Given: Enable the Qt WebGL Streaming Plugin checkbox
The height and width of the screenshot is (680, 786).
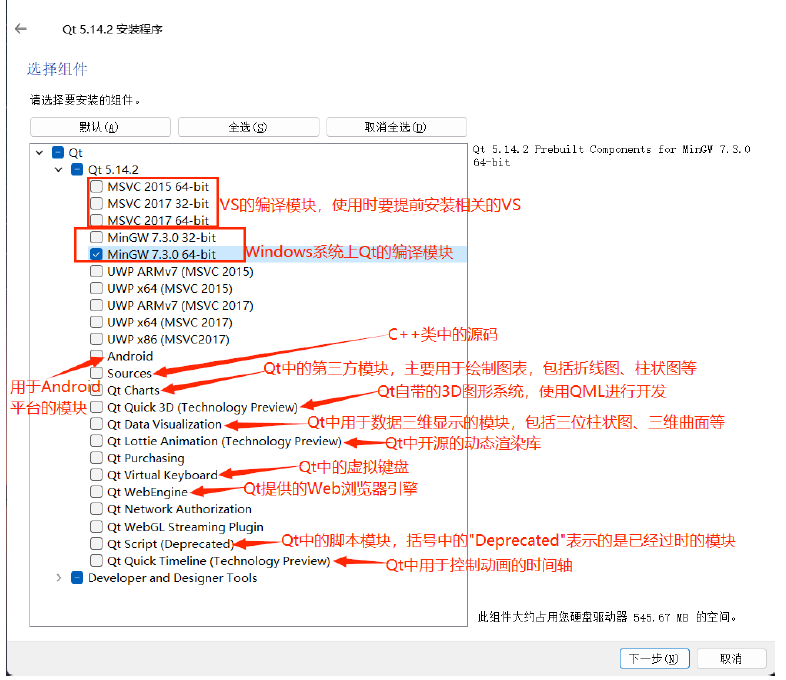Looking at the screenshot, I should (96, 527).
